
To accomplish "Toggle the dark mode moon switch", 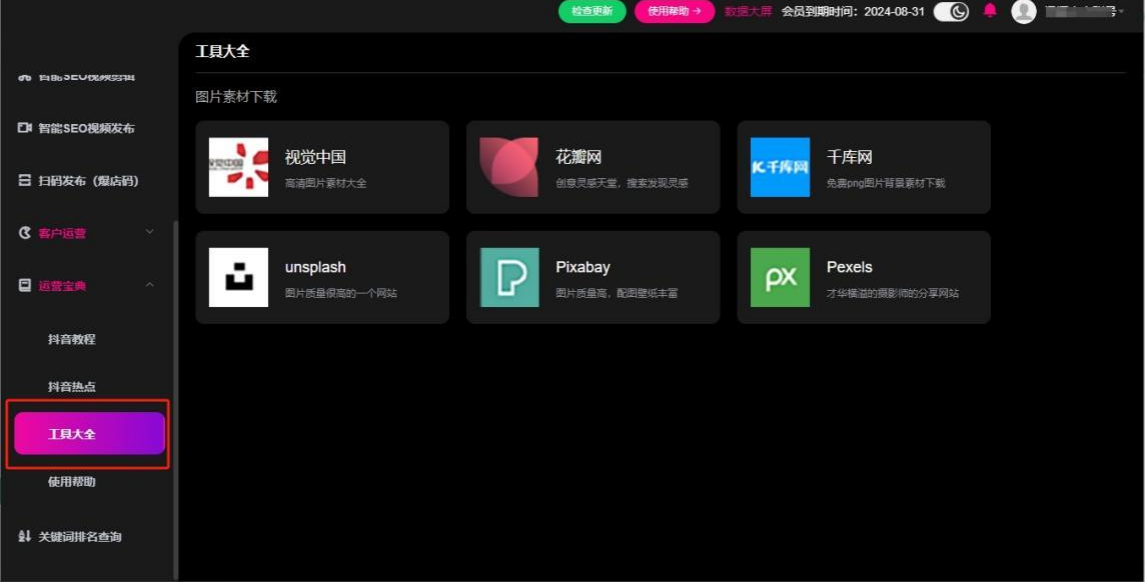I will point(951,11).
